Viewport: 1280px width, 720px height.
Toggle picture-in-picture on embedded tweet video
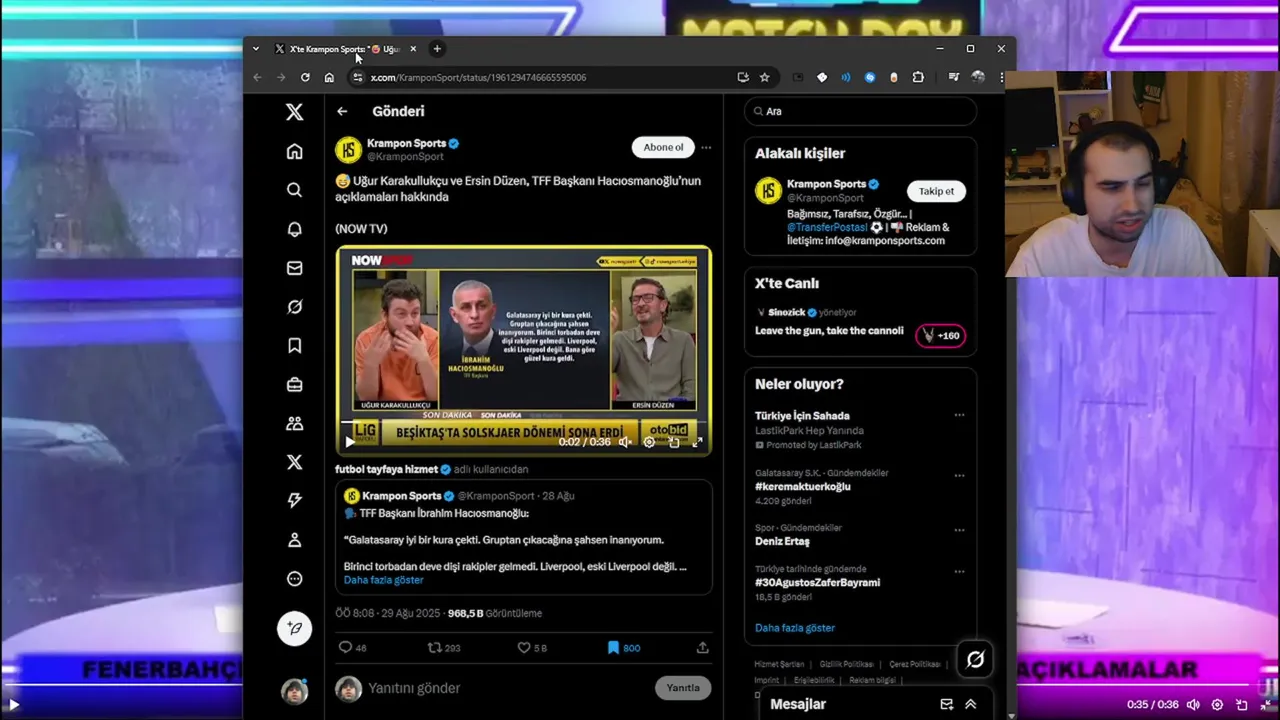(x=674, y=442)
